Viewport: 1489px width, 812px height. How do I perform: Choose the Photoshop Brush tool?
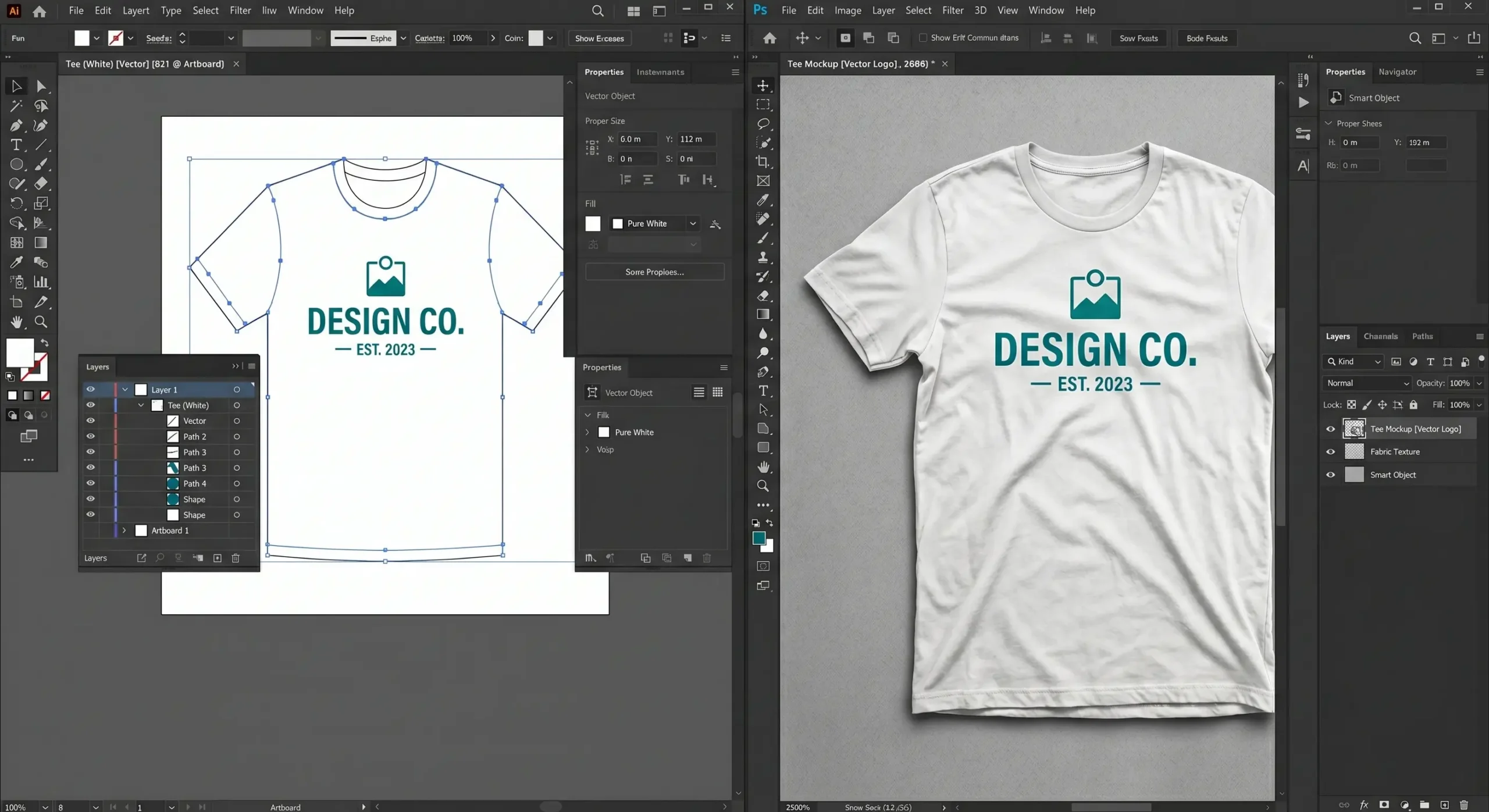tap(763, 238)
